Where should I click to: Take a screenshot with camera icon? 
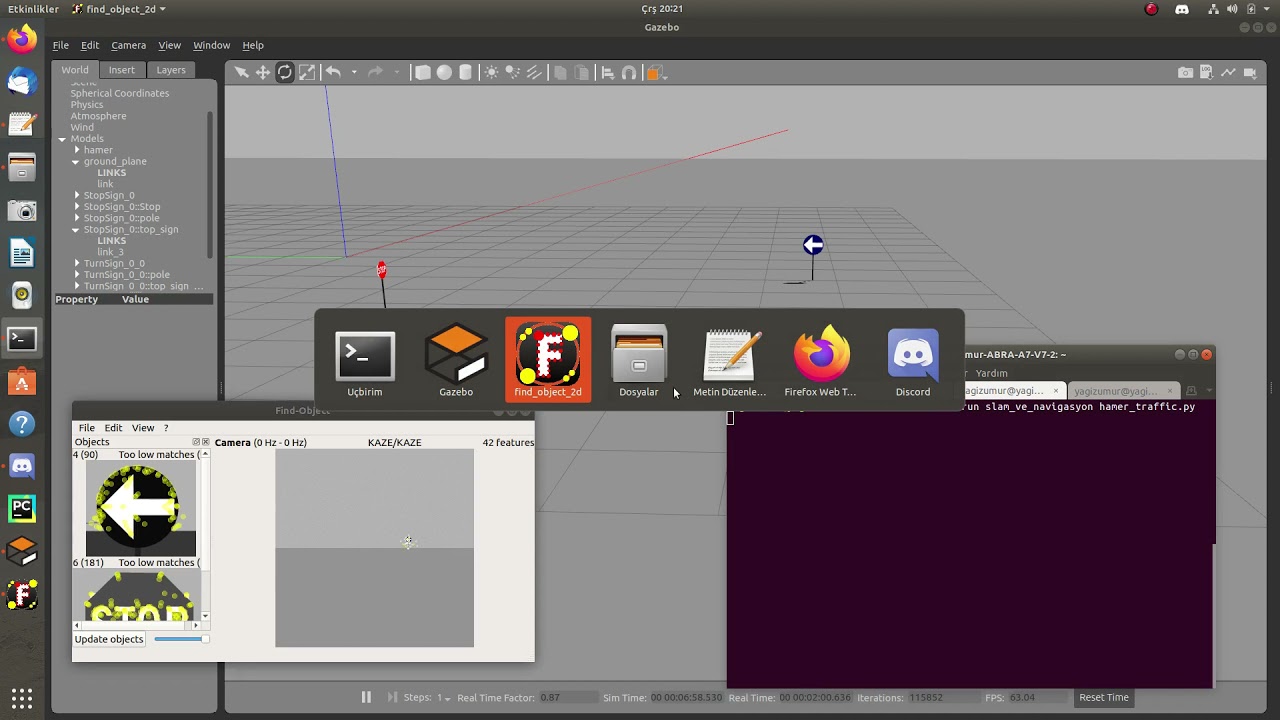pos(1185,72)
